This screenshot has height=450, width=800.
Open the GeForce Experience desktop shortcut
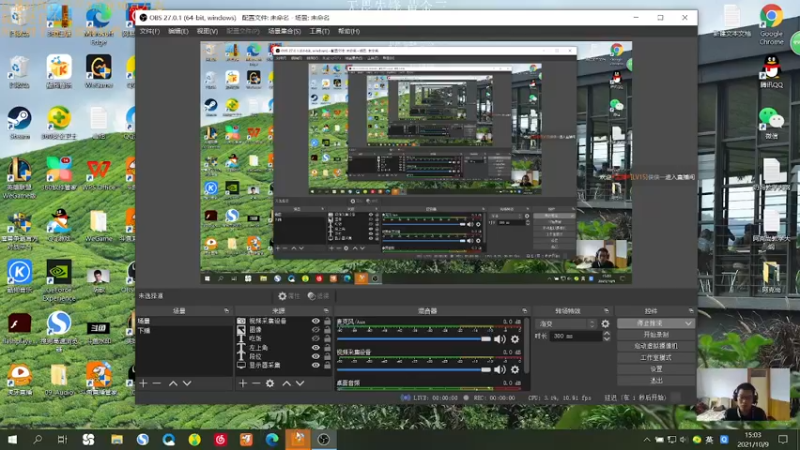(x=59, y=281)
